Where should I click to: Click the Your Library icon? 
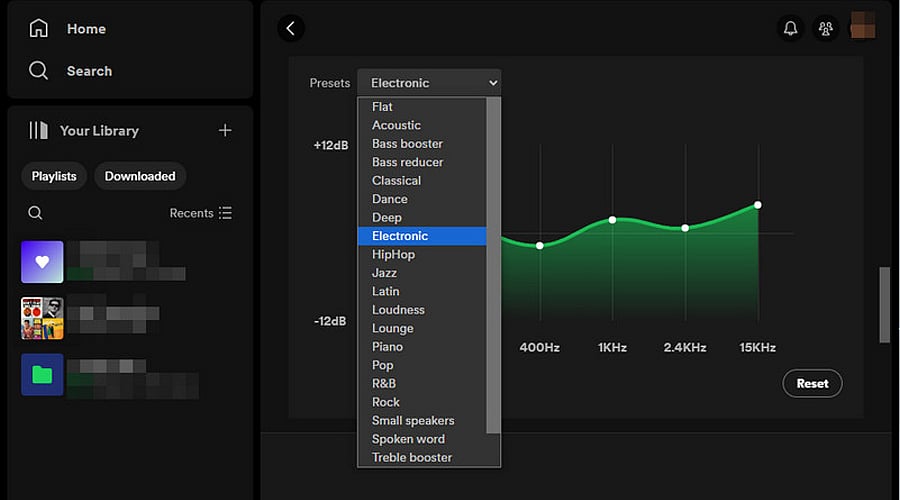tap(39, 130)
